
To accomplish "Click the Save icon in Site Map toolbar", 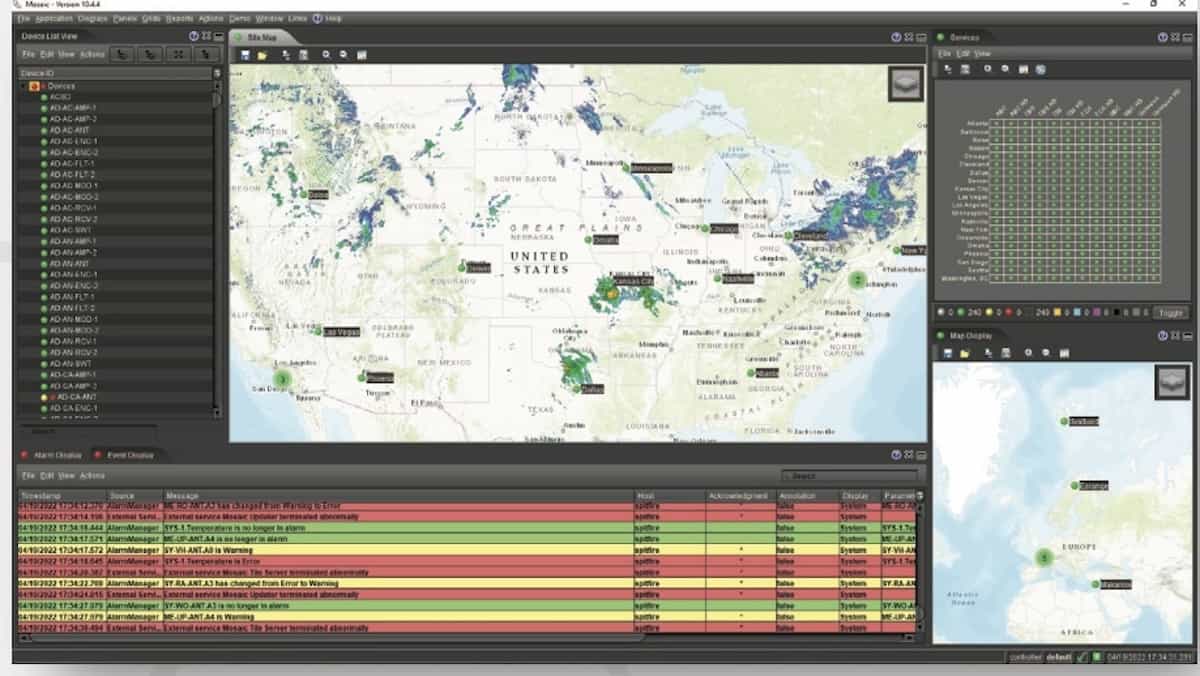I will pos(247,54).
